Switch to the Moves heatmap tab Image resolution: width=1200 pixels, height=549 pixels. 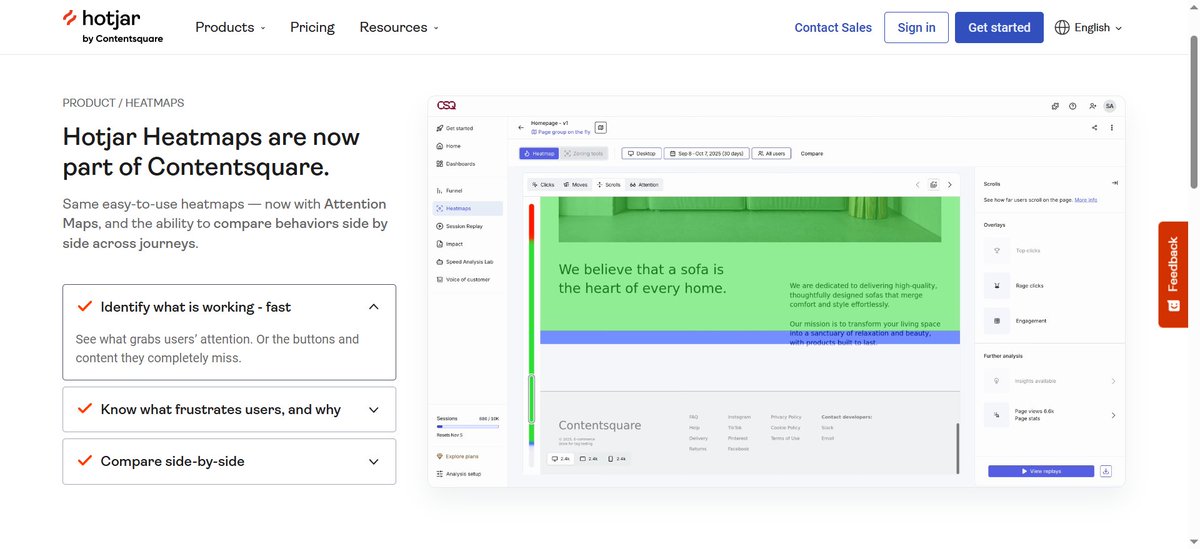tap(575, 184)
